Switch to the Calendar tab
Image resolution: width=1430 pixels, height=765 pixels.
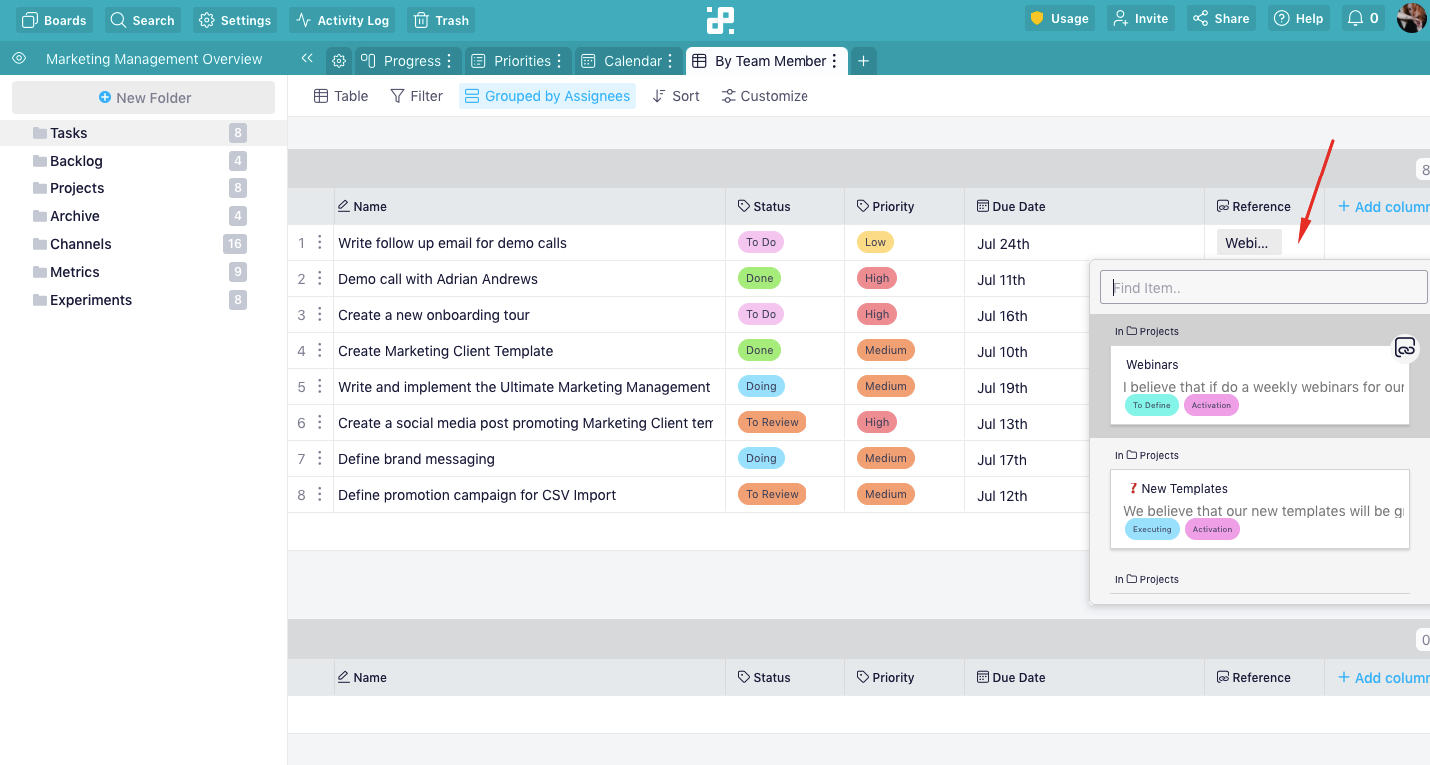tap(622, 61)
